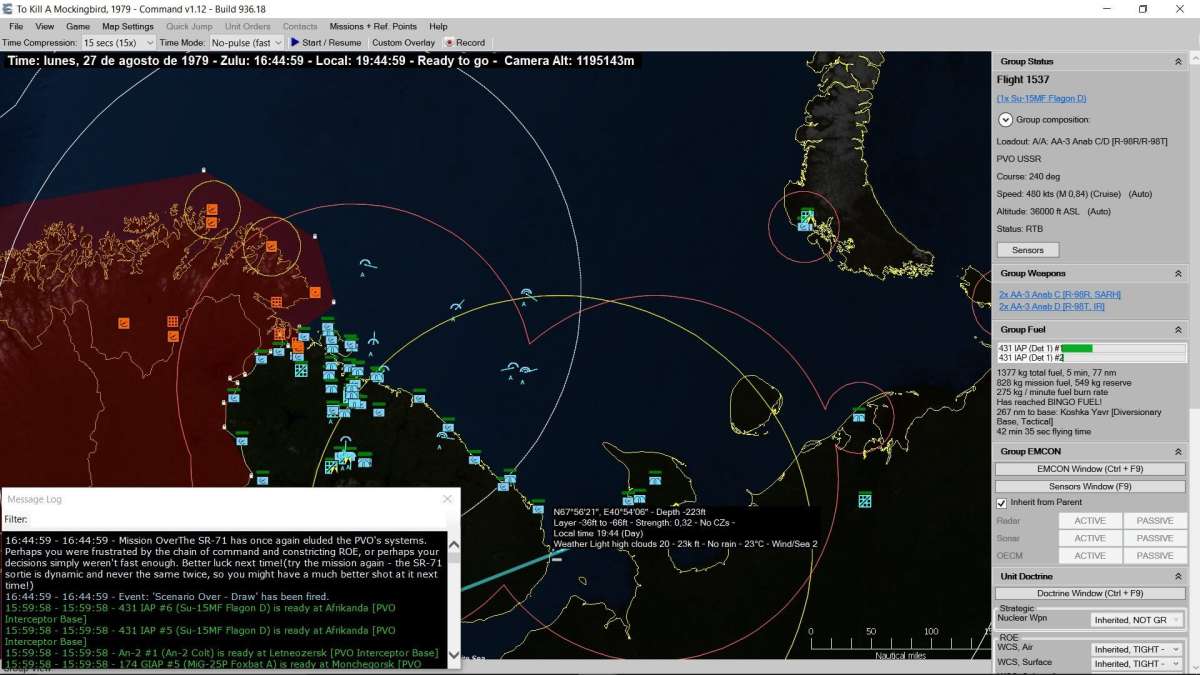Click Start / Resume play button
This screenshot has width=1200, height=675.
(x=326, y=43)
